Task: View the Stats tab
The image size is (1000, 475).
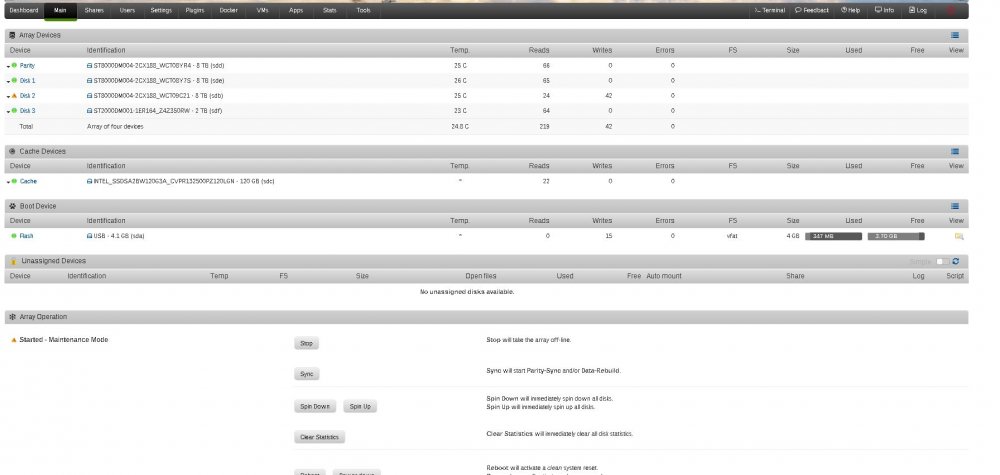Action: pyautogui.click(x=330, y=10)
